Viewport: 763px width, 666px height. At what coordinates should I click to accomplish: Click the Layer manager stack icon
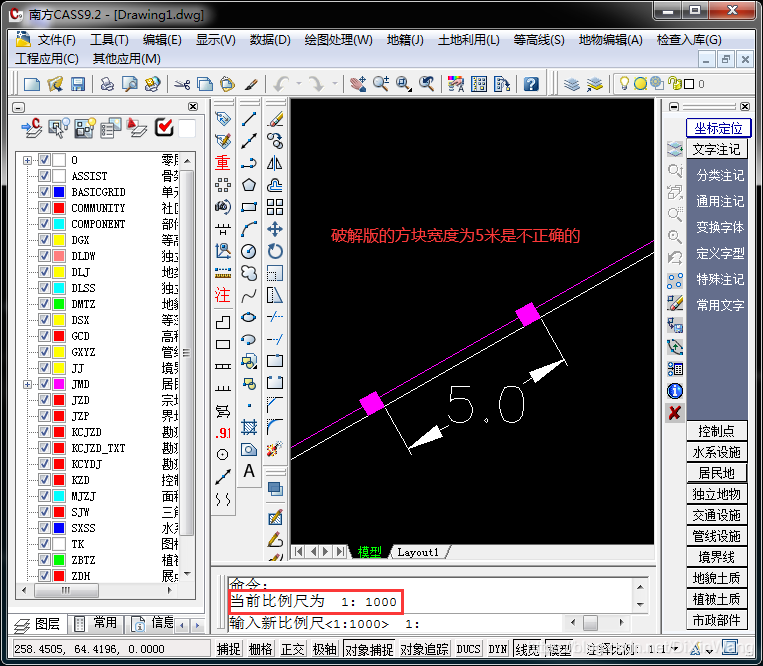click(x=572, y=84)
